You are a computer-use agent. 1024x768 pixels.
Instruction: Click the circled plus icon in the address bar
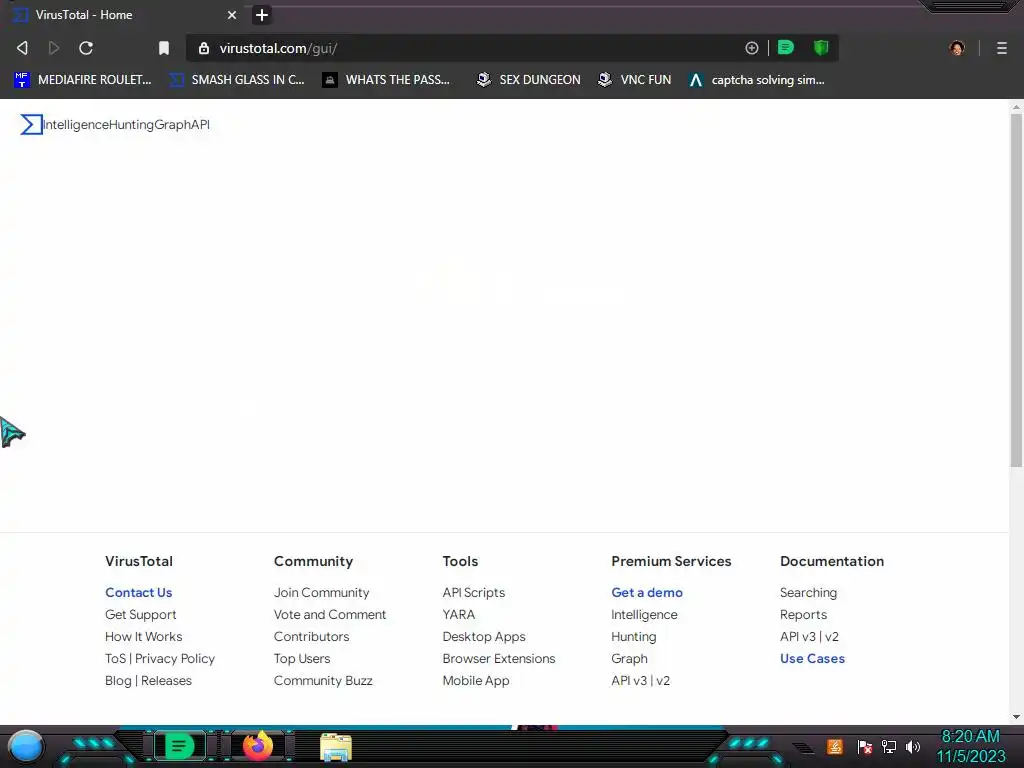point(752,48)
